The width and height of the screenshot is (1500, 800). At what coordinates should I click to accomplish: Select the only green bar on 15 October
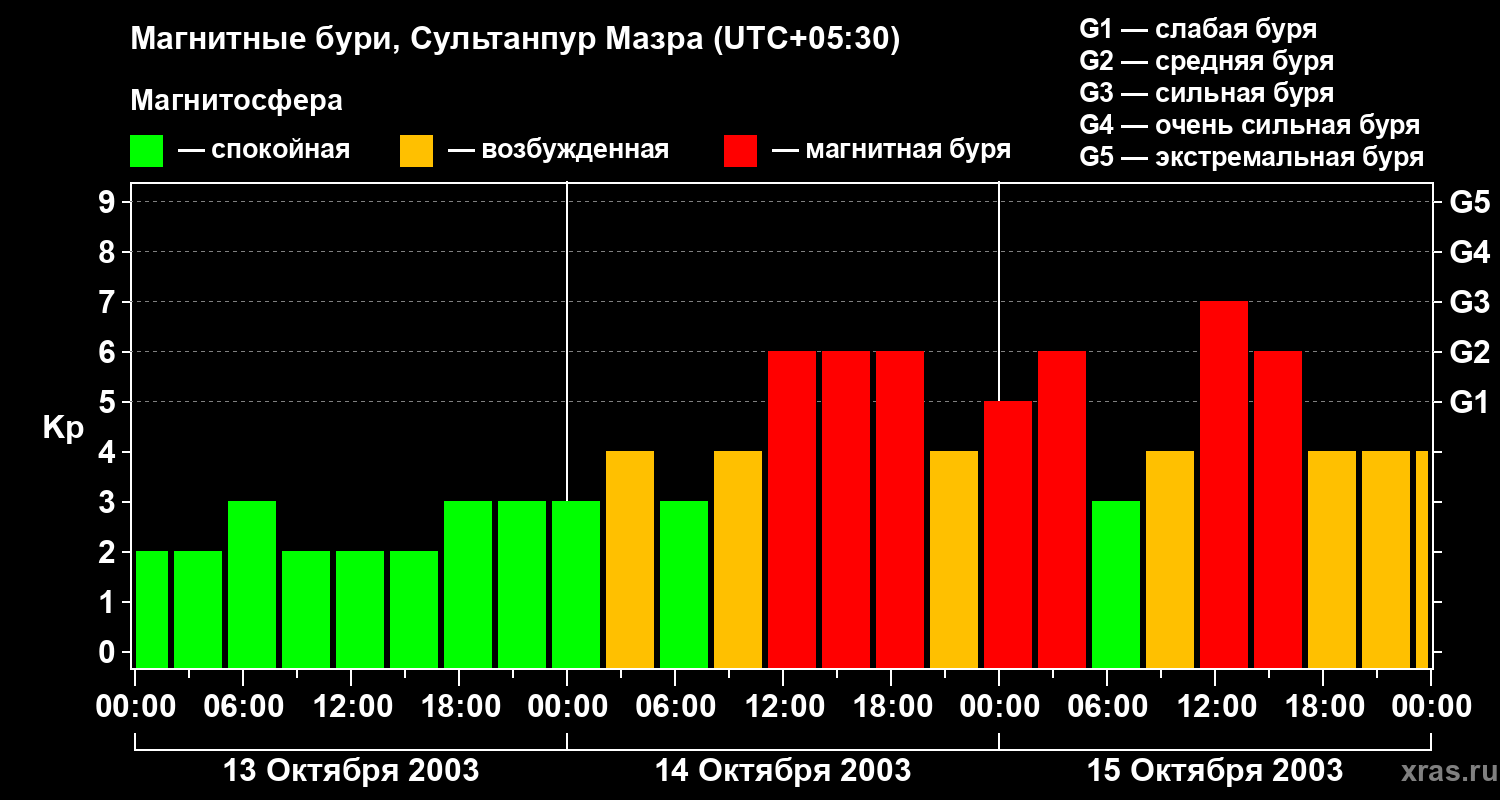click(x=1116, y=585)
